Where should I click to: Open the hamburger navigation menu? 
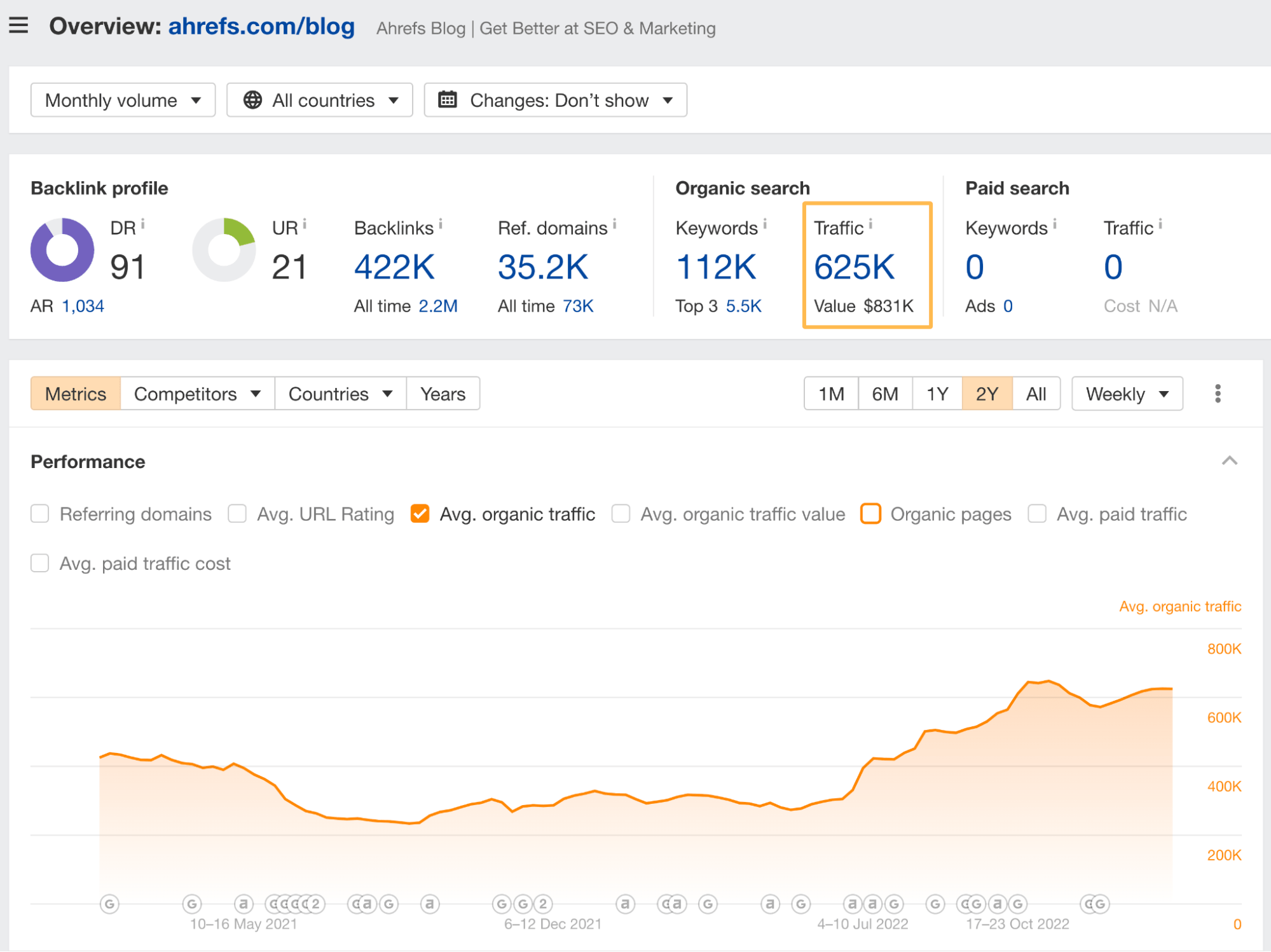coord(18,25)
